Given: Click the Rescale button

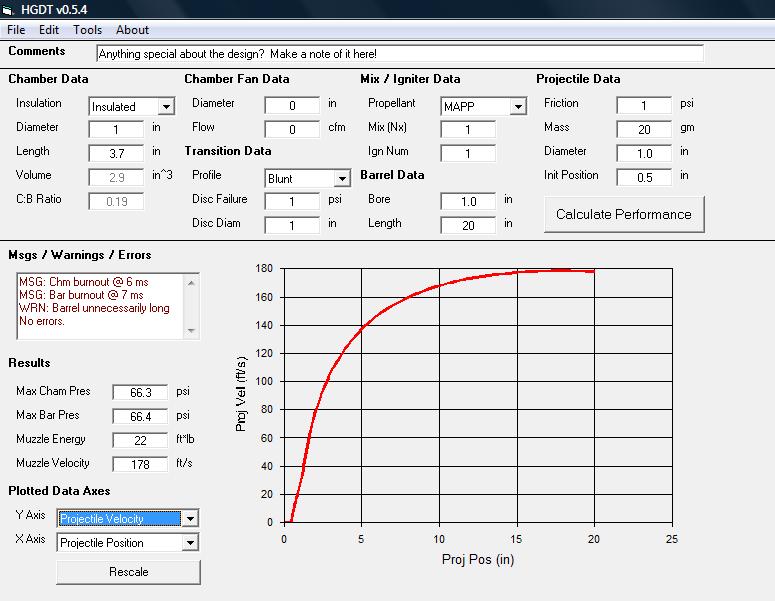Looking at the screenshot, I should point(128,572).
